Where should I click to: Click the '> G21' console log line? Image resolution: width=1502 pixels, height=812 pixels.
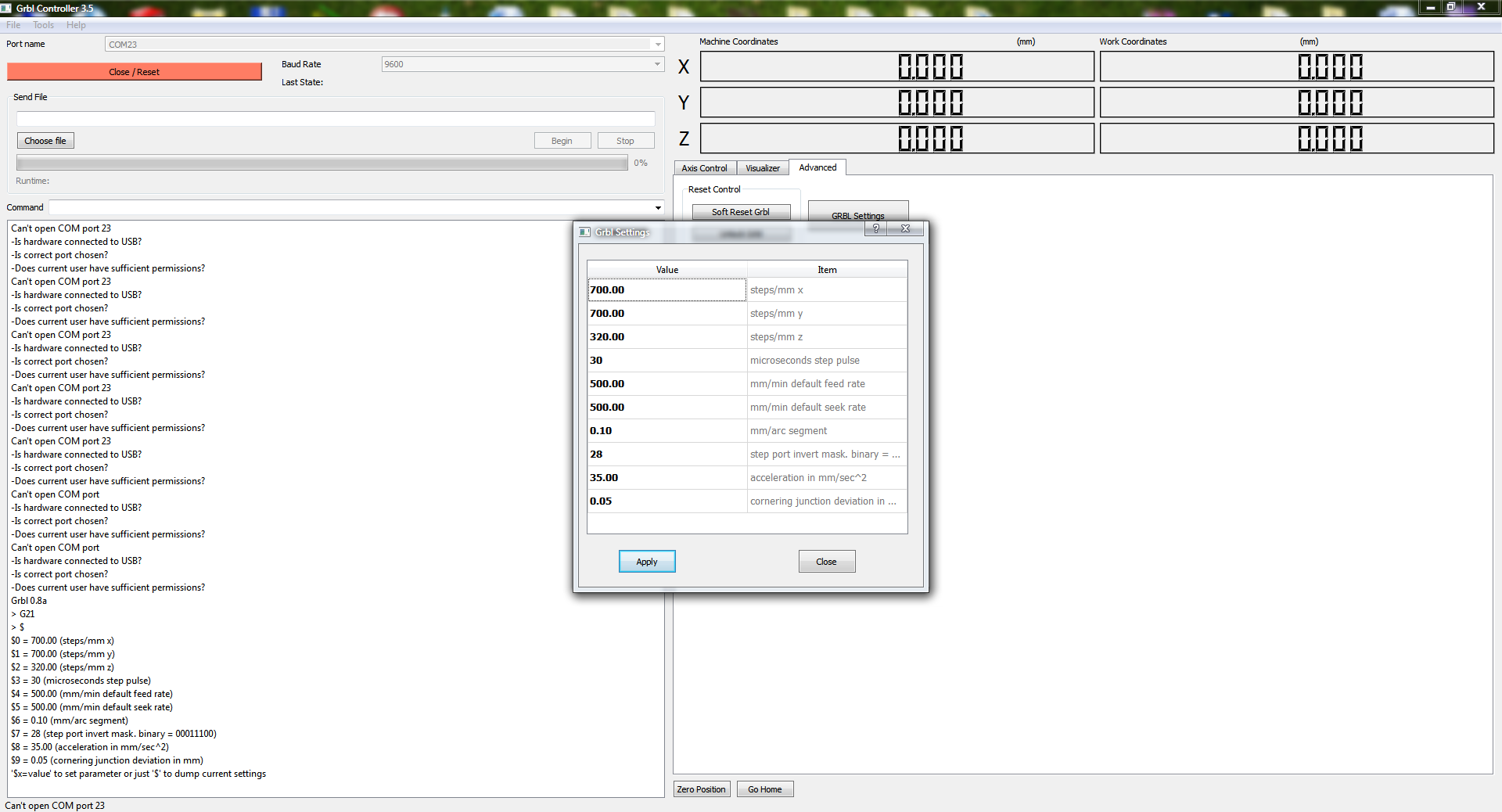point(23,614)
